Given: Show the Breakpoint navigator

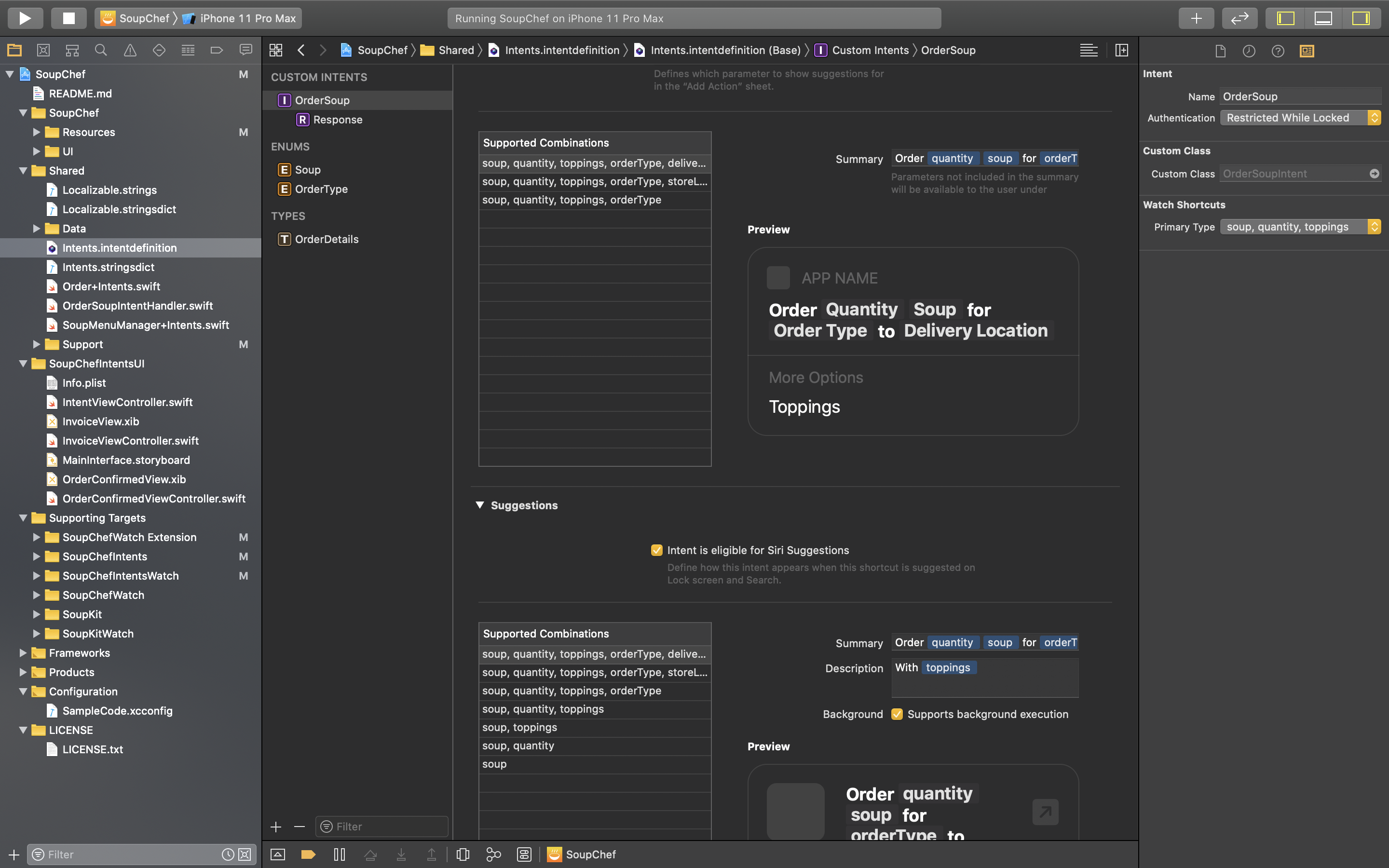Looking at the screenshot, I should pyautogui.click(x=217, y=51).
